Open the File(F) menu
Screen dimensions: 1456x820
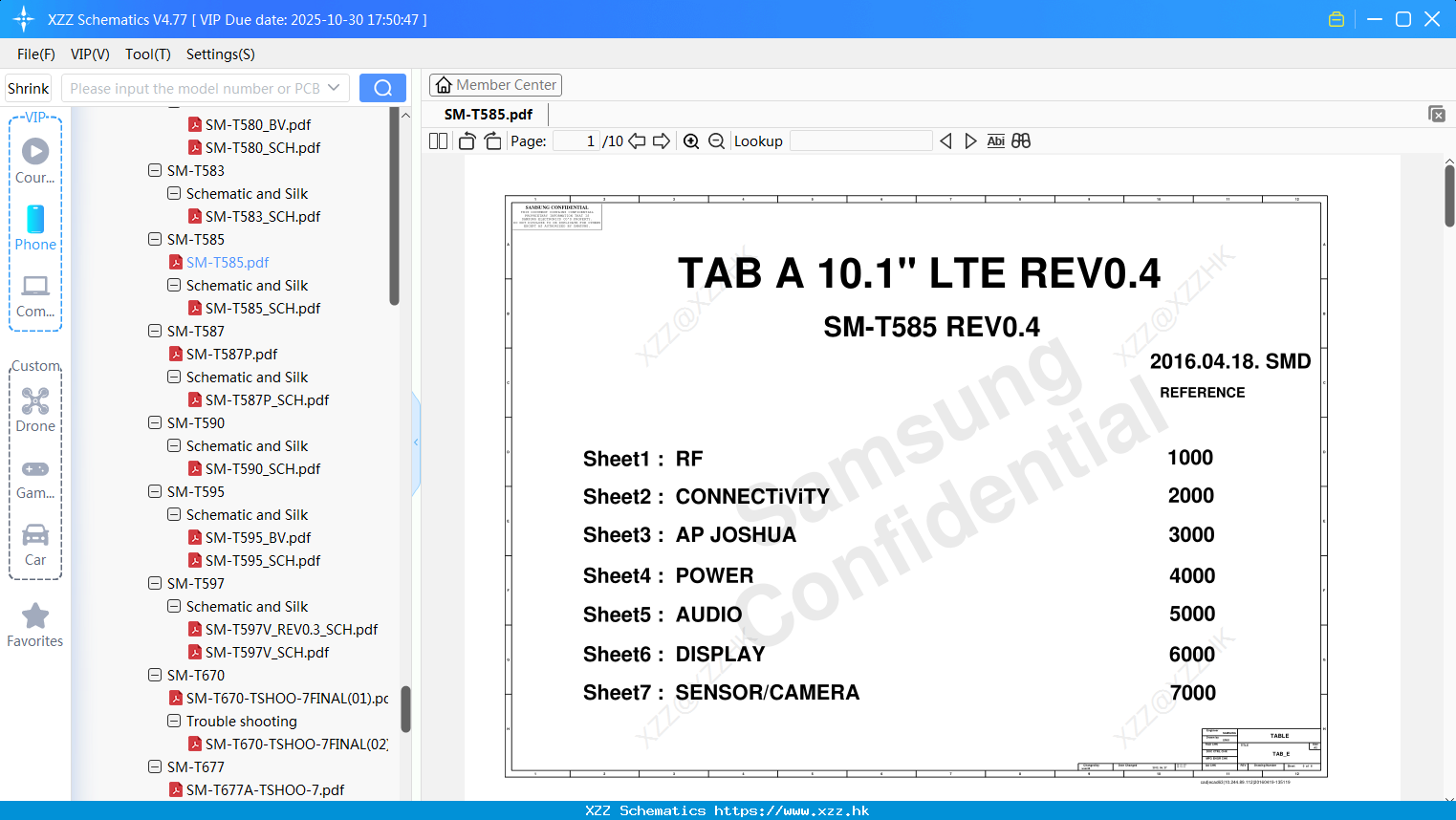[36, 54]
